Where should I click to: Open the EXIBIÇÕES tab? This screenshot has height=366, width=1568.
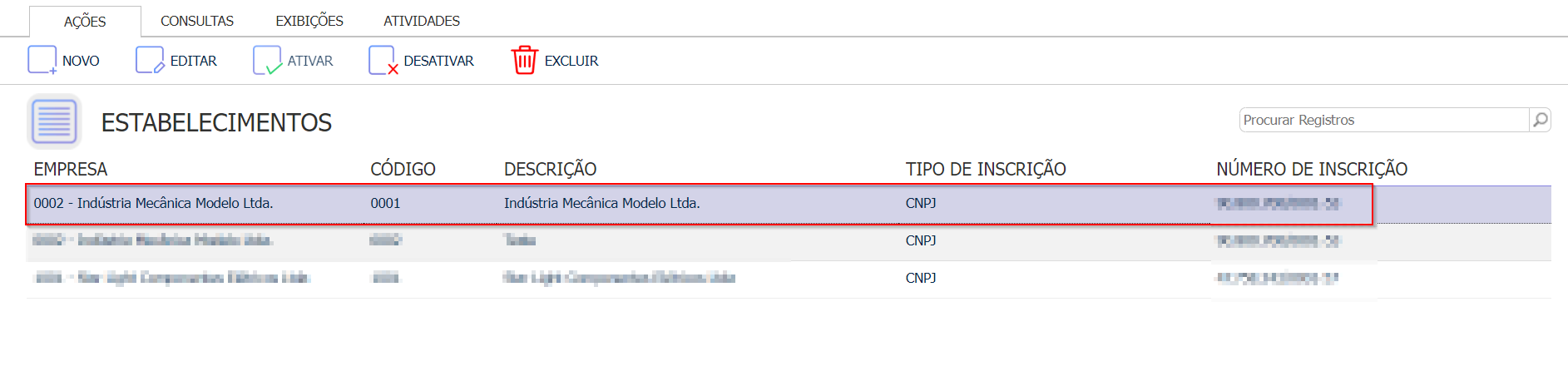(309, 21)
